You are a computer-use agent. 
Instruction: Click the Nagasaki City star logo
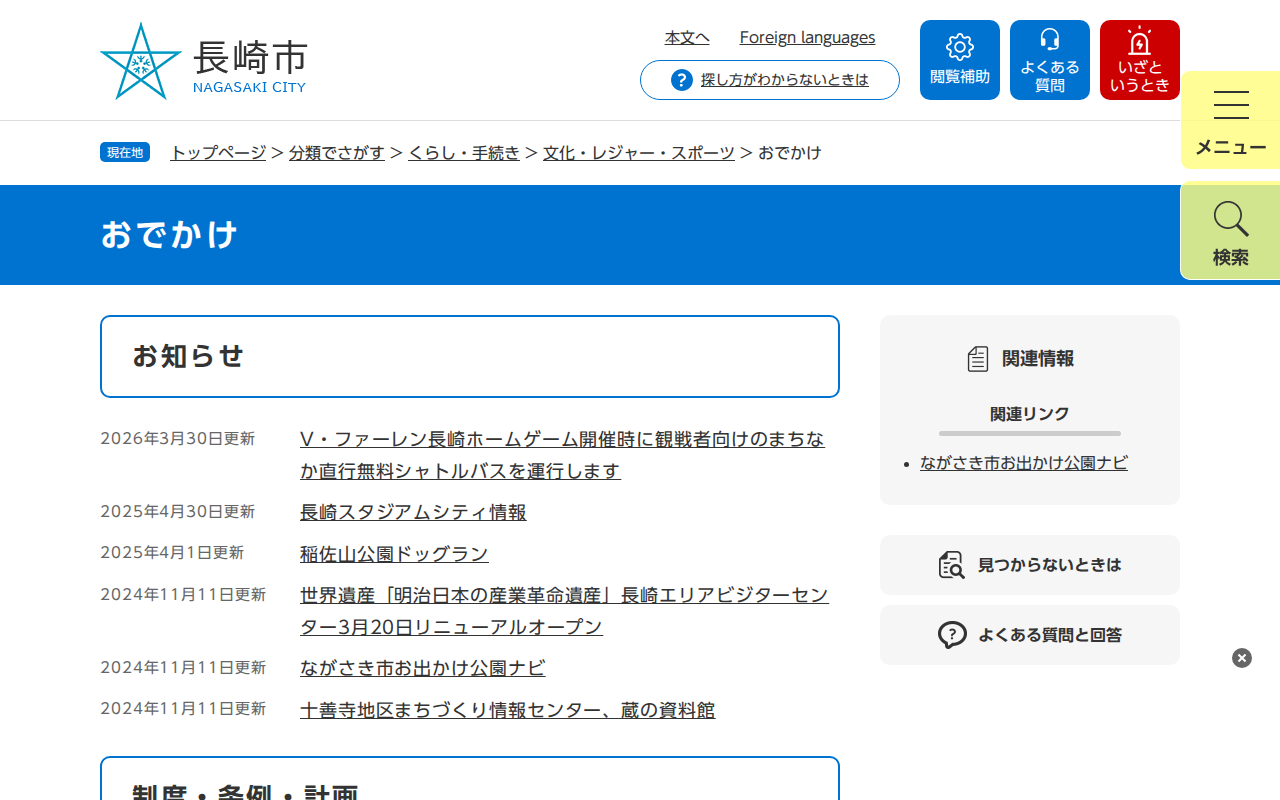[x=141, y=61]
